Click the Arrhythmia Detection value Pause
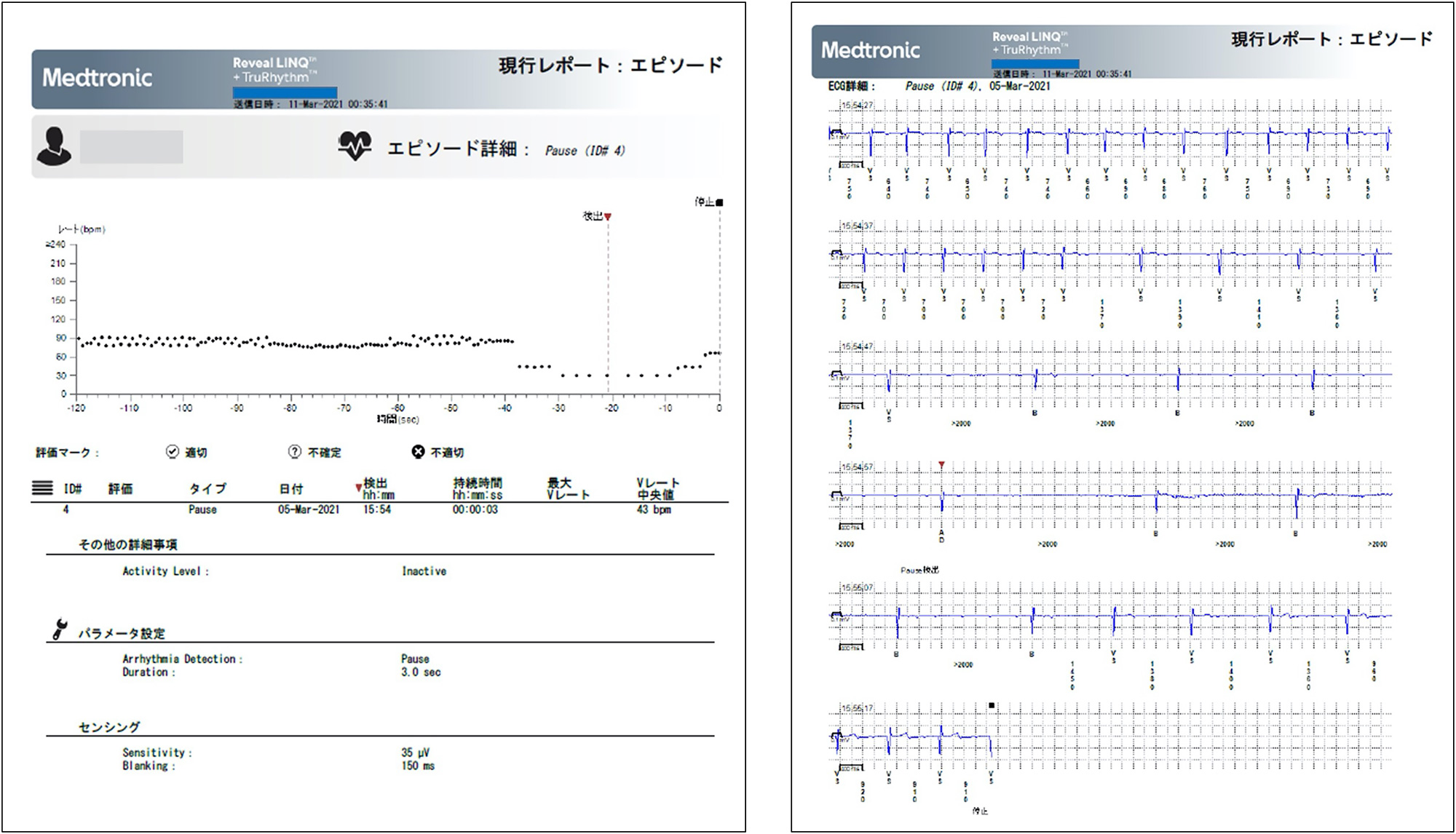1456x834 pixels. click(415, 659)
